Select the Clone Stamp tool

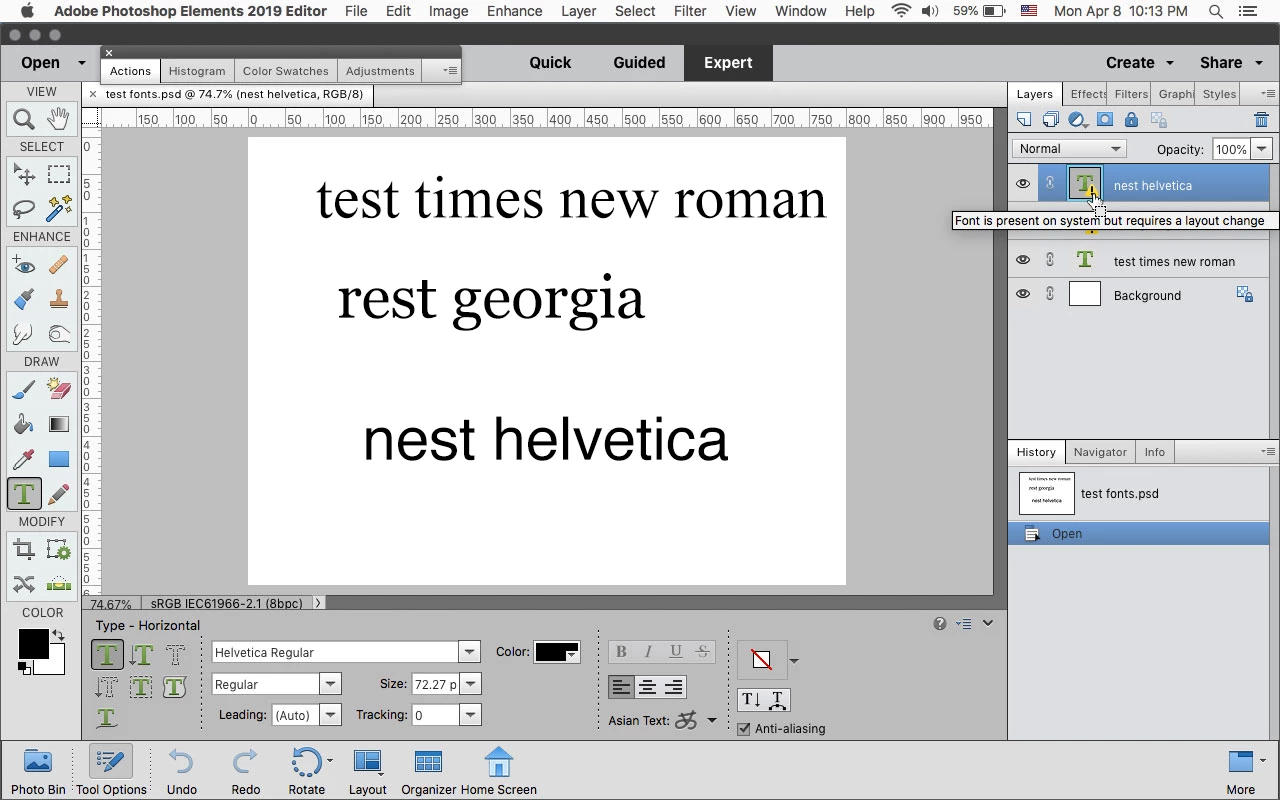click(x=59, y=299)
